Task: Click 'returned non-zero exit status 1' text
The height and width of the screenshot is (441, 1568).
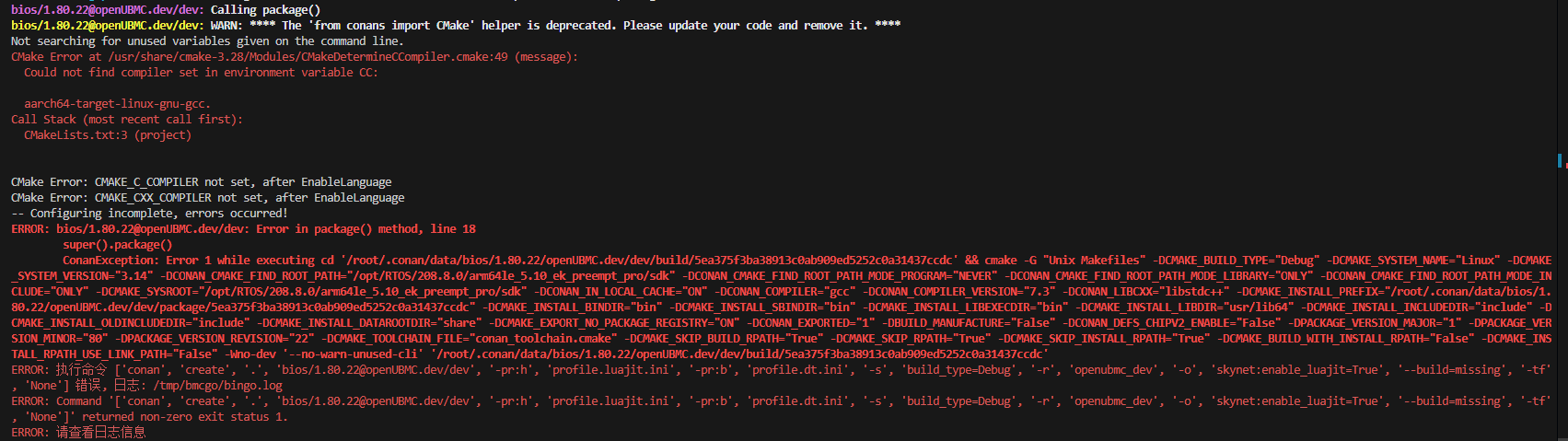Action: pos(185,417)
